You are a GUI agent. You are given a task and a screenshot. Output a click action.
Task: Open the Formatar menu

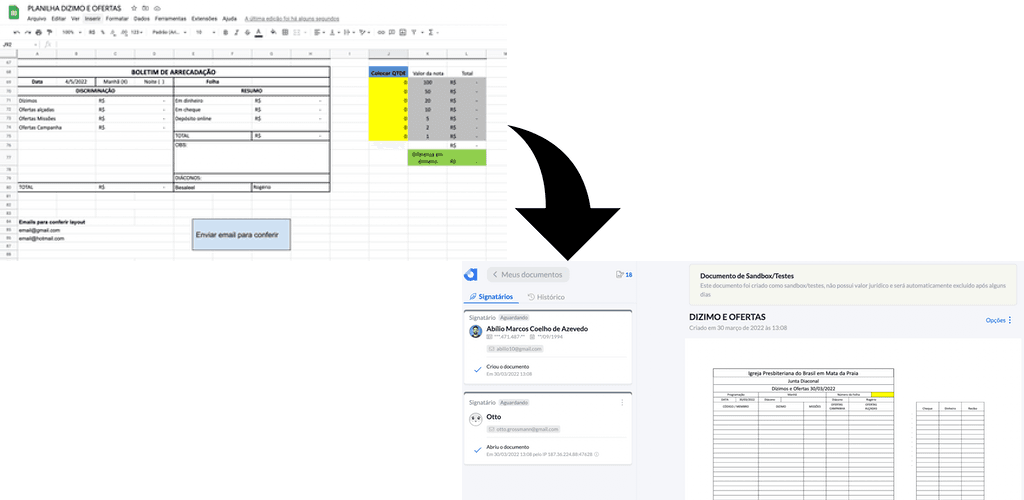[x=117, y=19]
